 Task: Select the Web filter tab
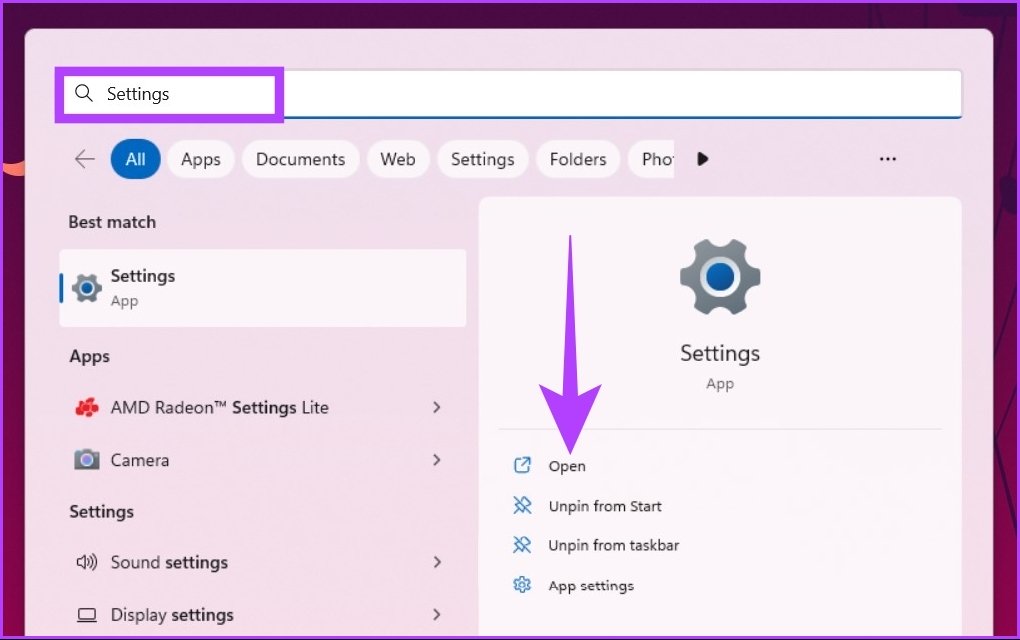tap(397, 159)
